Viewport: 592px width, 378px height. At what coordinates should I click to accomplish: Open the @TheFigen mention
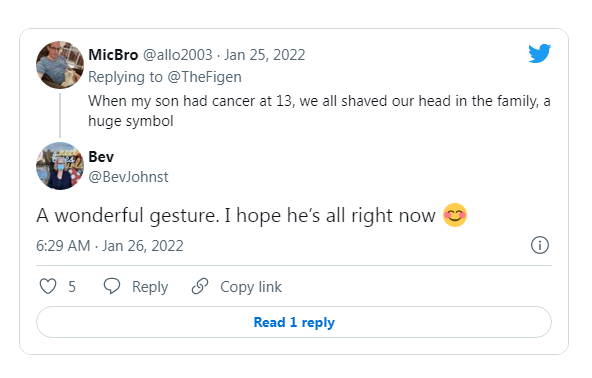tap(204, 77)
